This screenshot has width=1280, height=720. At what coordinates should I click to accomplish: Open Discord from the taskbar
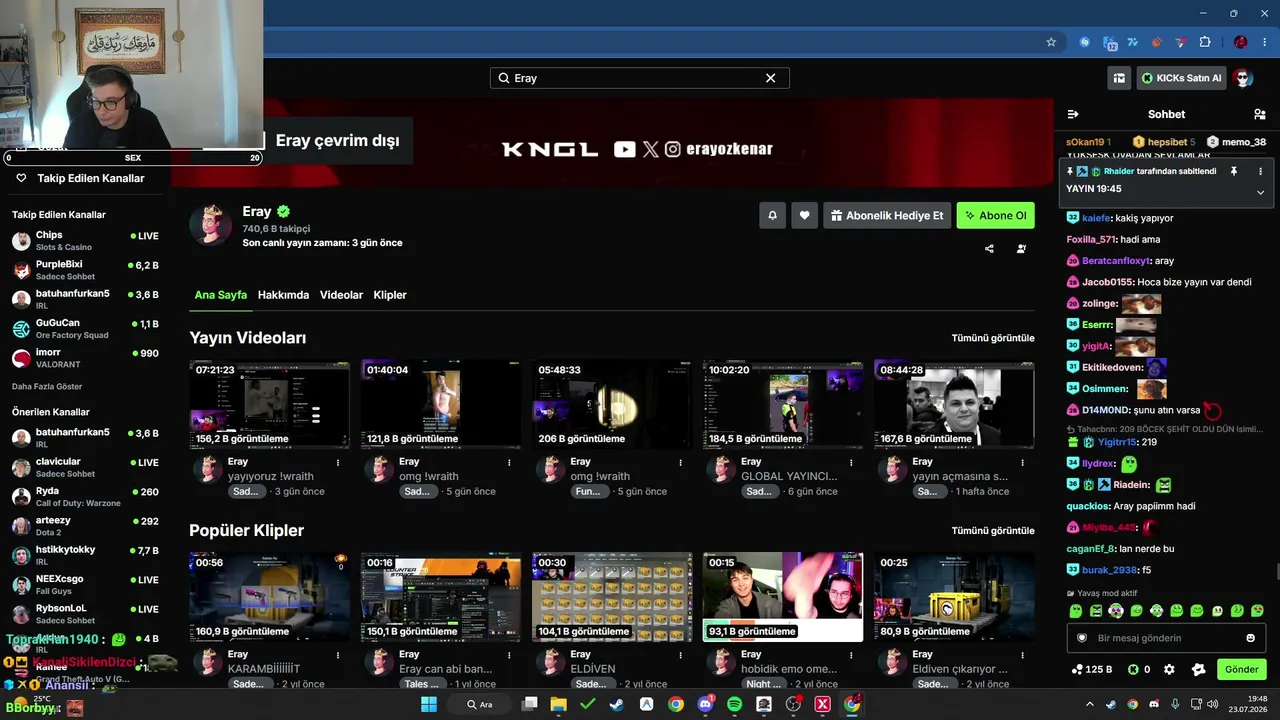coord(706,704)
